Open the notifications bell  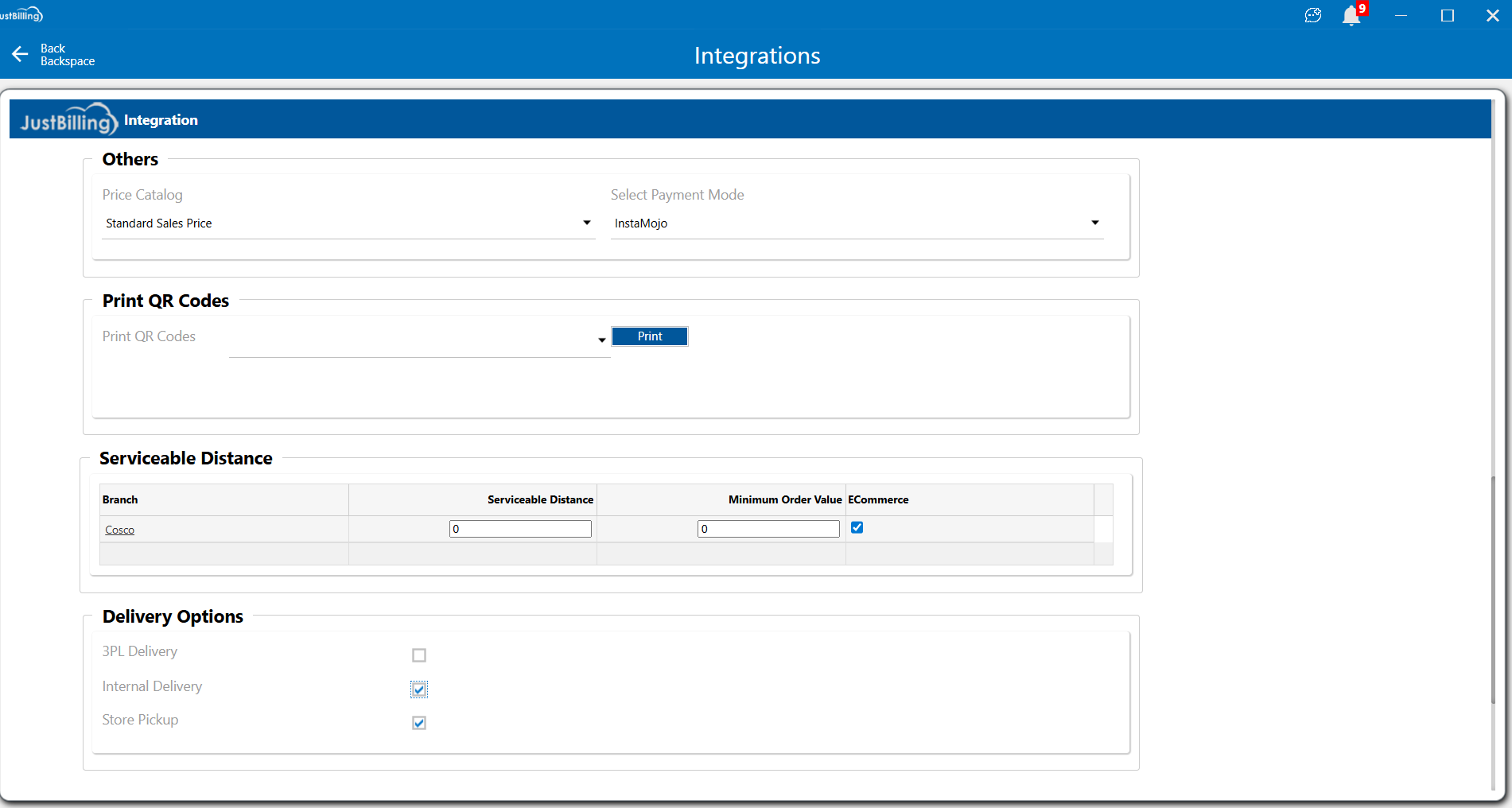pyautogui.click(x=1351, y=16)
